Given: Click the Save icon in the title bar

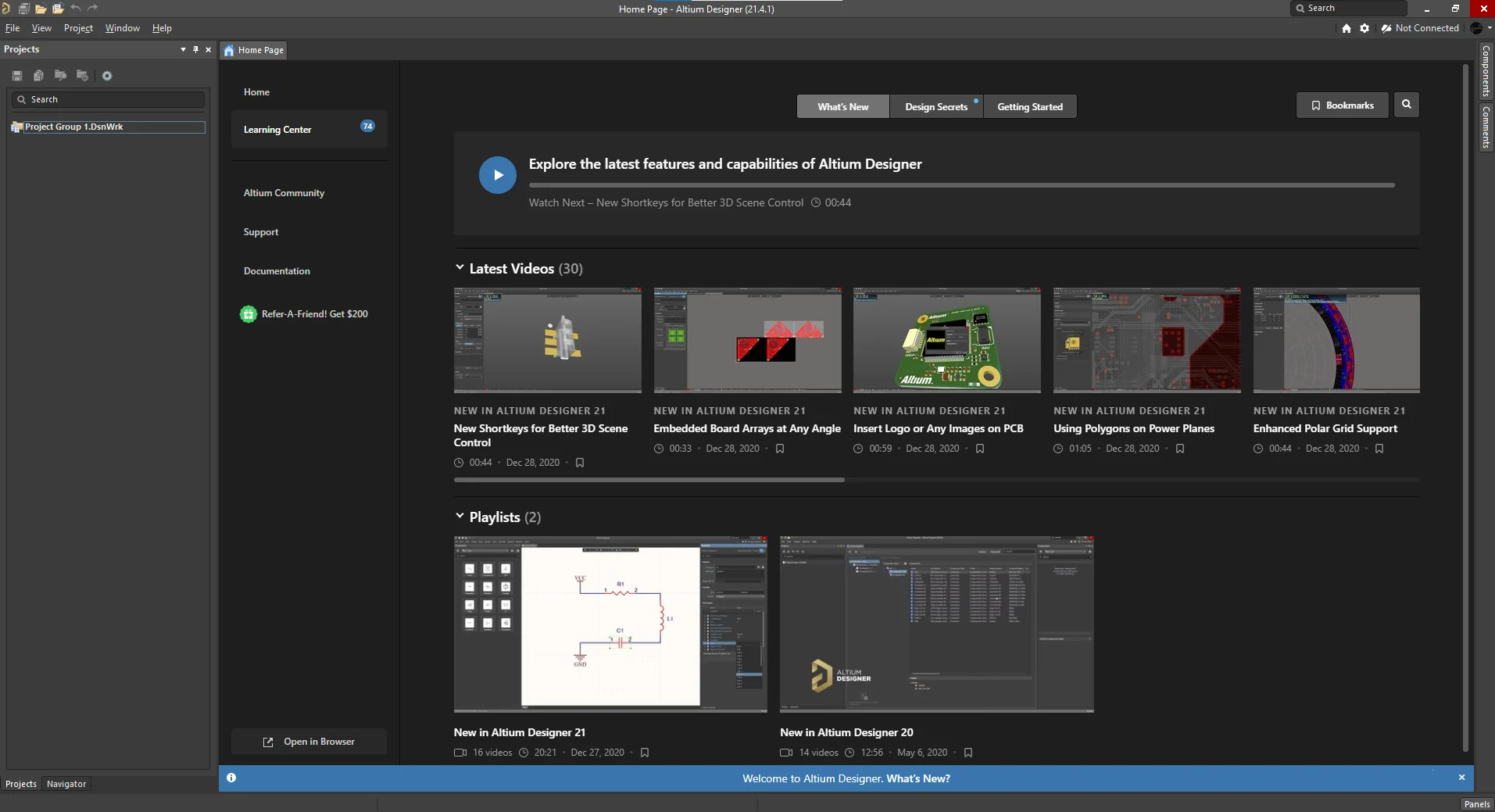Looking at the screenshot, I should (x=23, y=9).
